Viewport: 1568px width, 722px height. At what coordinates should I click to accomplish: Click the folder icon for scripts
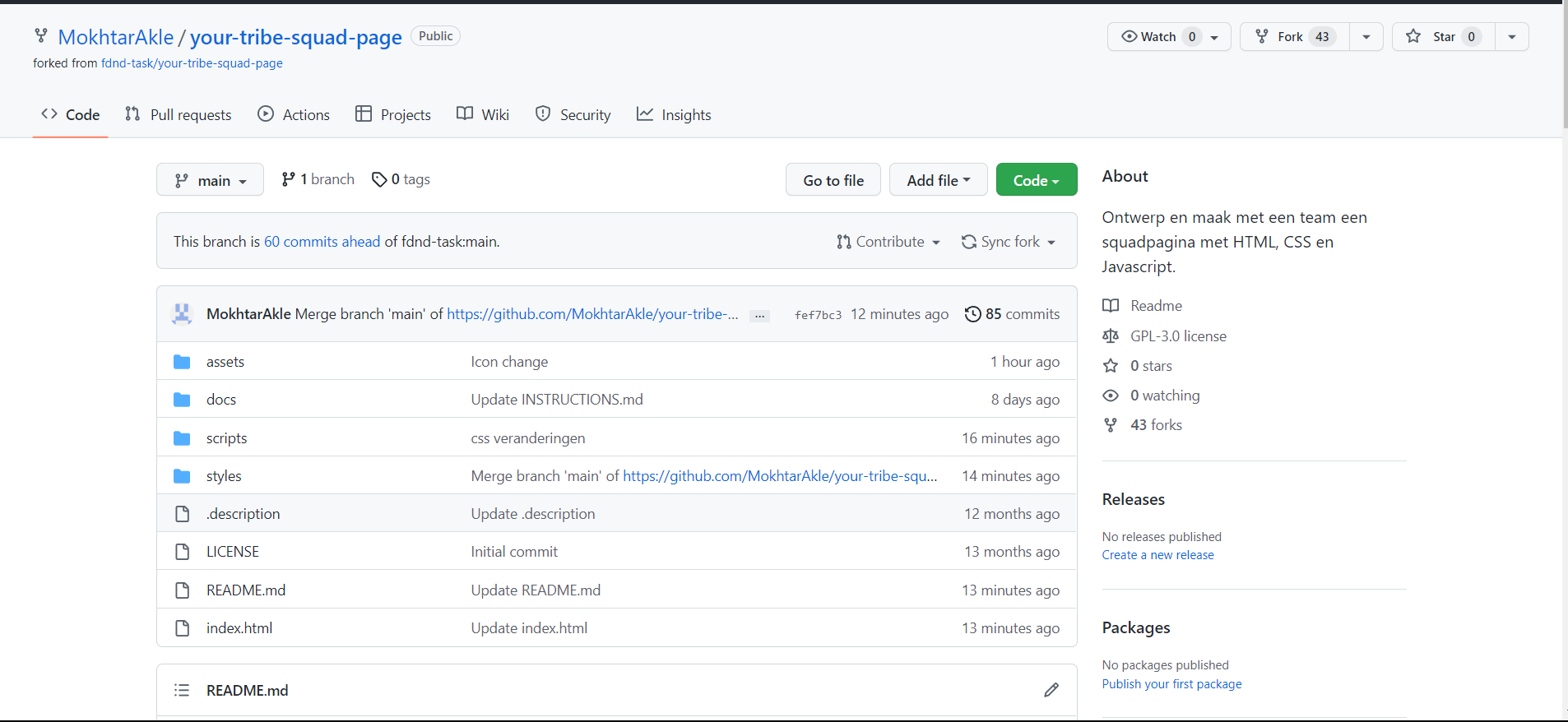coord(182,438)
